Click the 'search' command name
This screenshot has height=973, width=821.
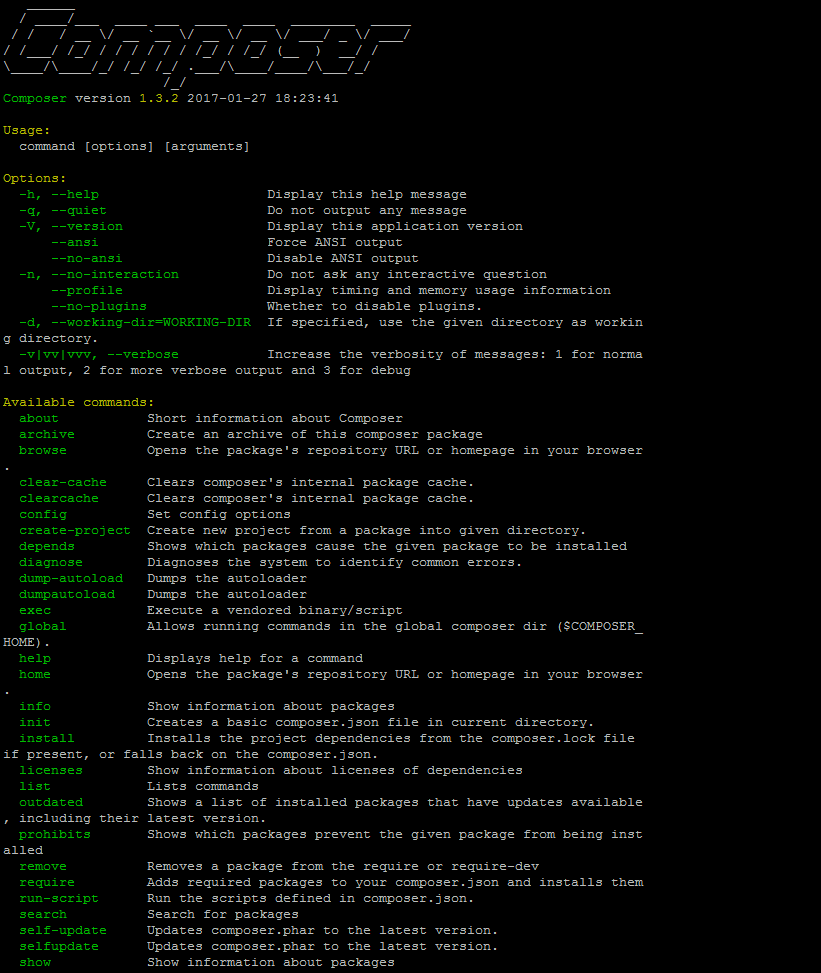43,915
